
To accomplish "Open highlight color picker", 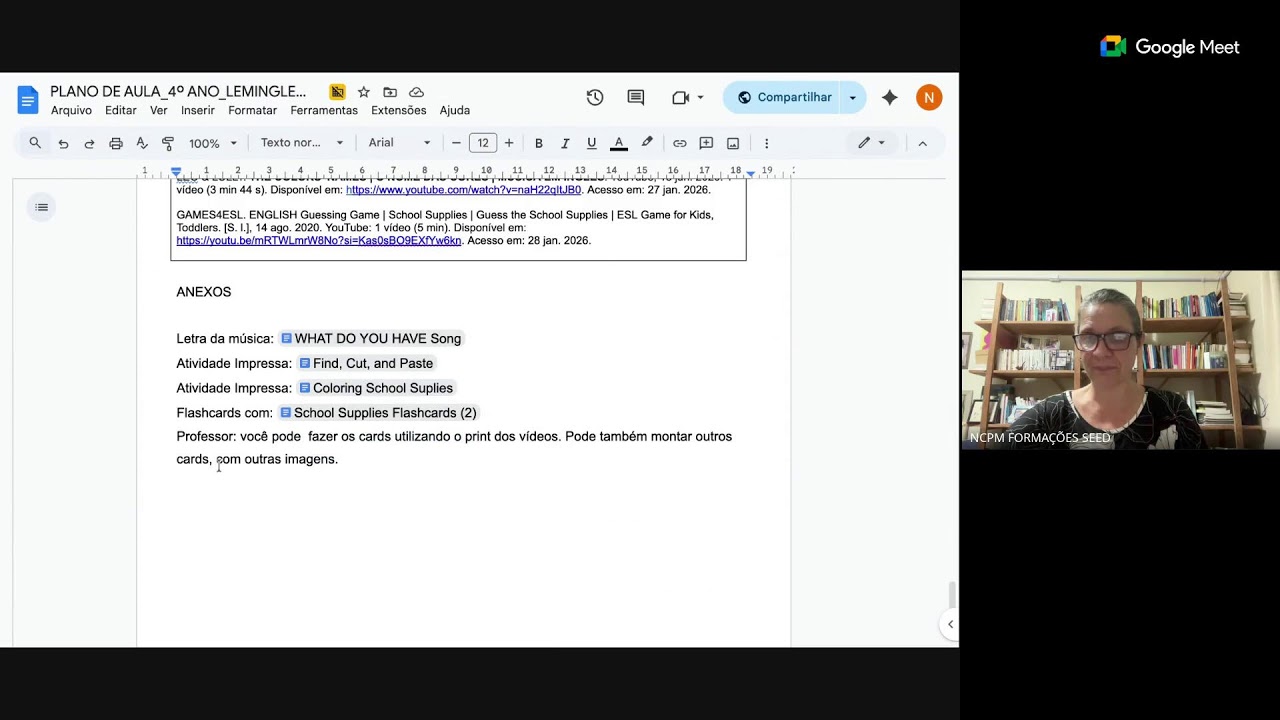I will tap(647, 143).
